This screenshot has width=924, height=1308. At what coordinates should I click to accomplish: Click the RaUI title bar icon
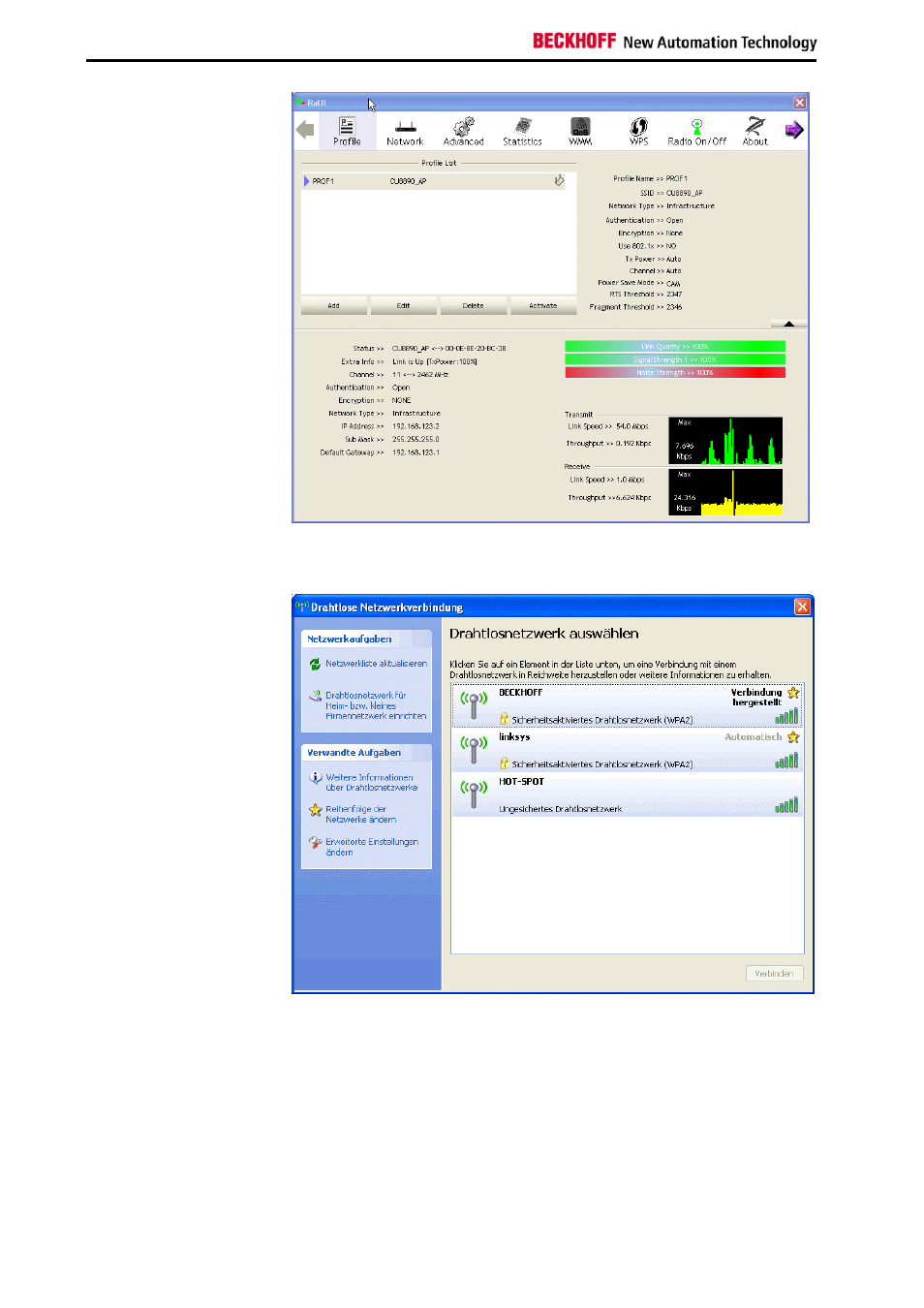coord(300,103)
